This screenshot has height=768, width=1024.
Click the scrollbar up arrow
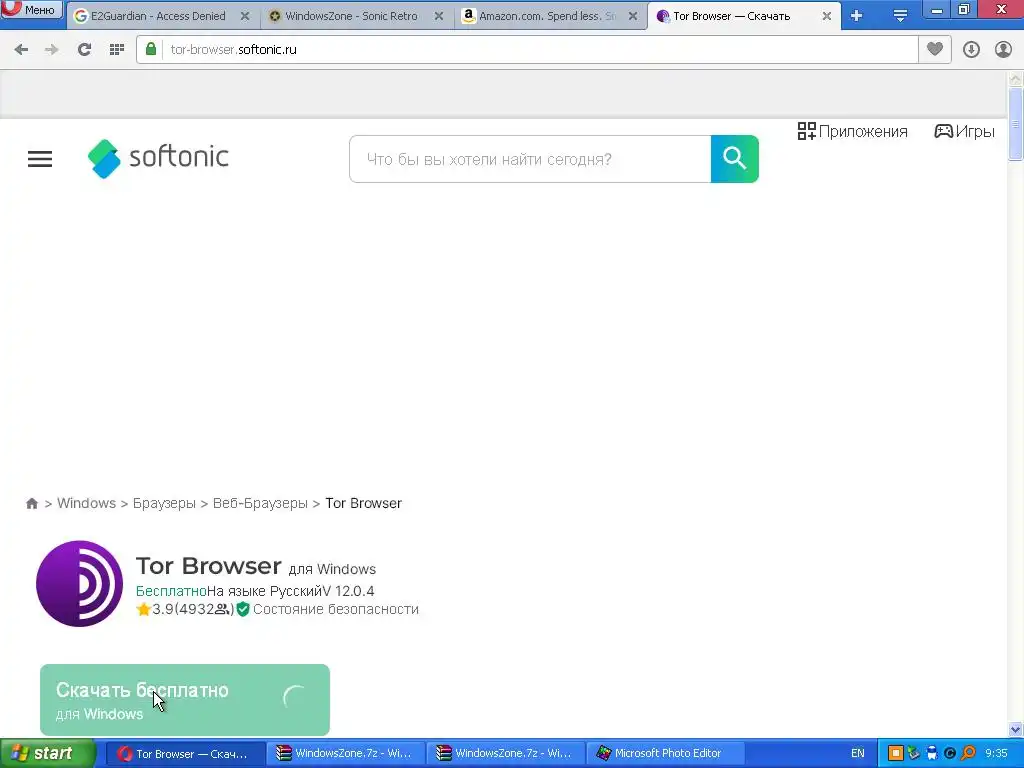1016,79
